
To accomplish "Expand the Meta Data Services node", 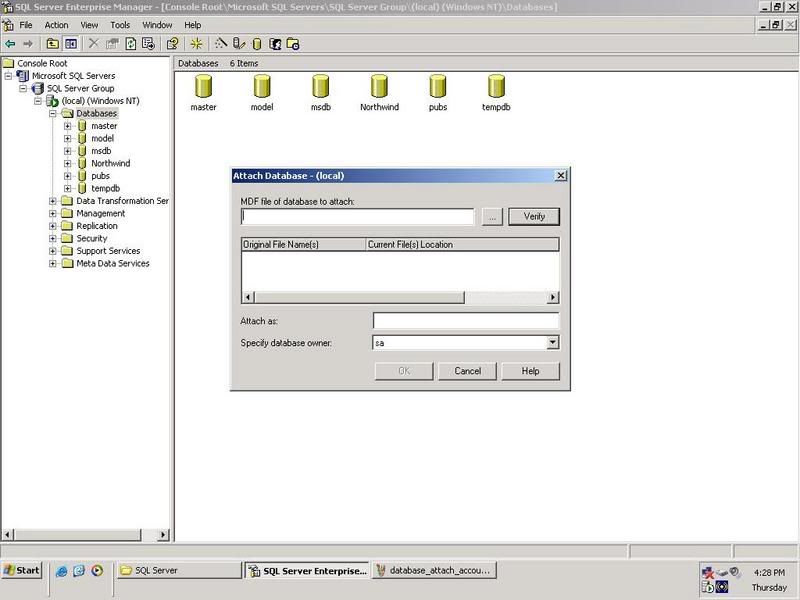I will click(x=53, y=264).
